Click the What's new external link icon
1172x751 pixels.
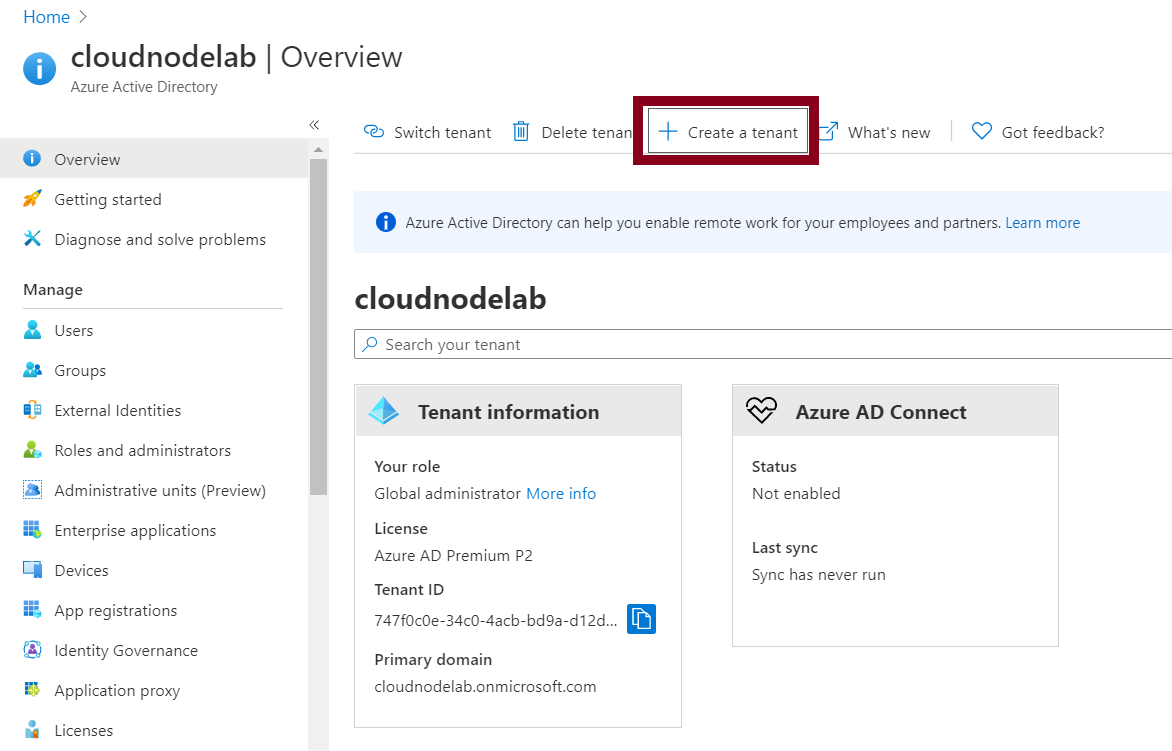[828, 132]
